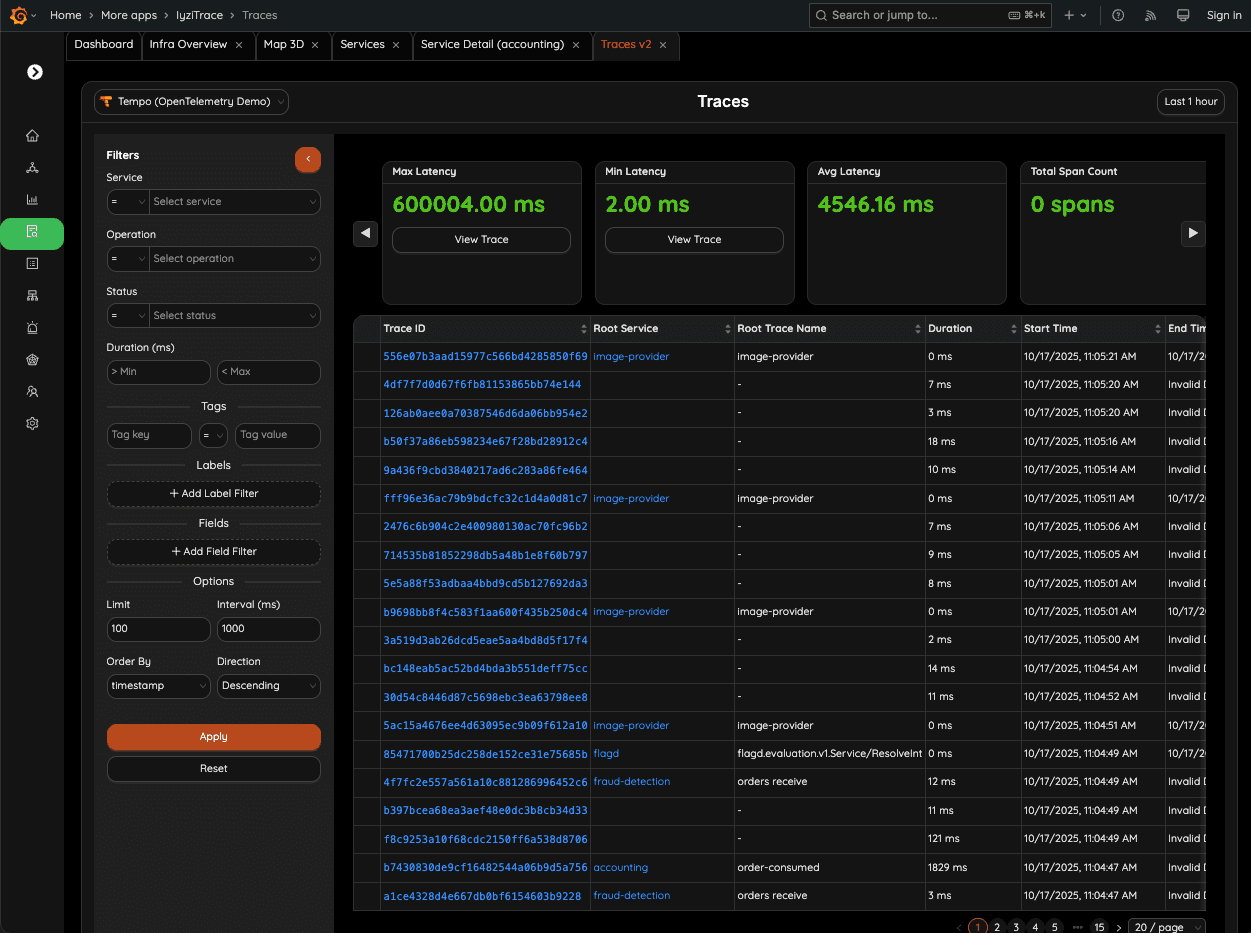Open the Help question-mark icon
This screenshot has height=933, width=1251.
[1118, 15]
